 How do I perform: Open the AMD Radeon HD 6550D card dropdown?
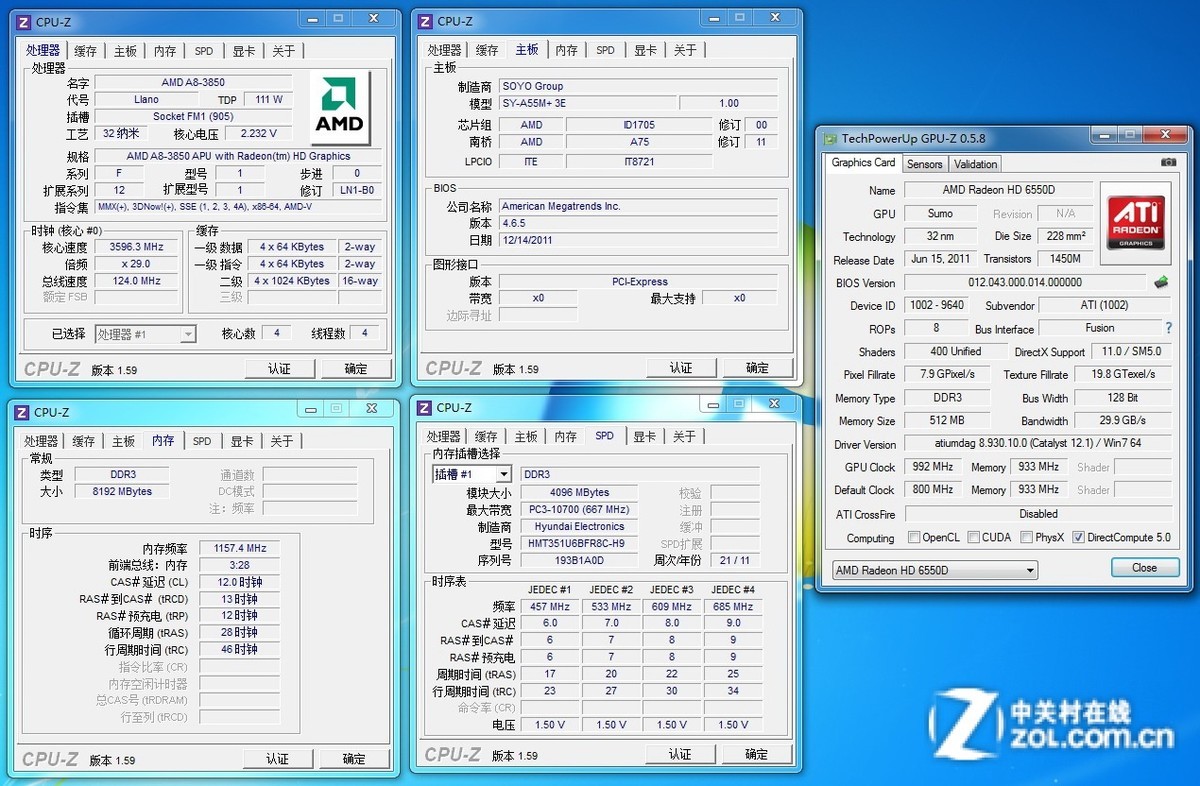pos(935,570)
